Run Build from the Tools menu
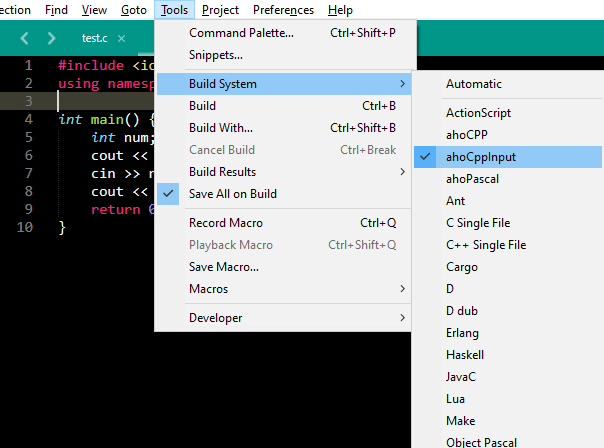604x448 pixels. 203,106
